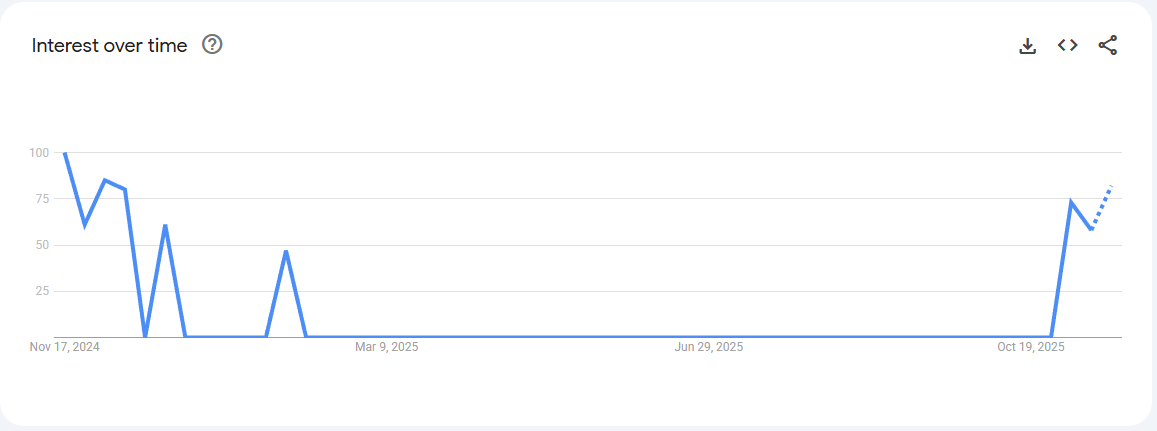Screen dimensions: 1157x431
Task: Click the 75 y-axis label
Action: [41, 199]
